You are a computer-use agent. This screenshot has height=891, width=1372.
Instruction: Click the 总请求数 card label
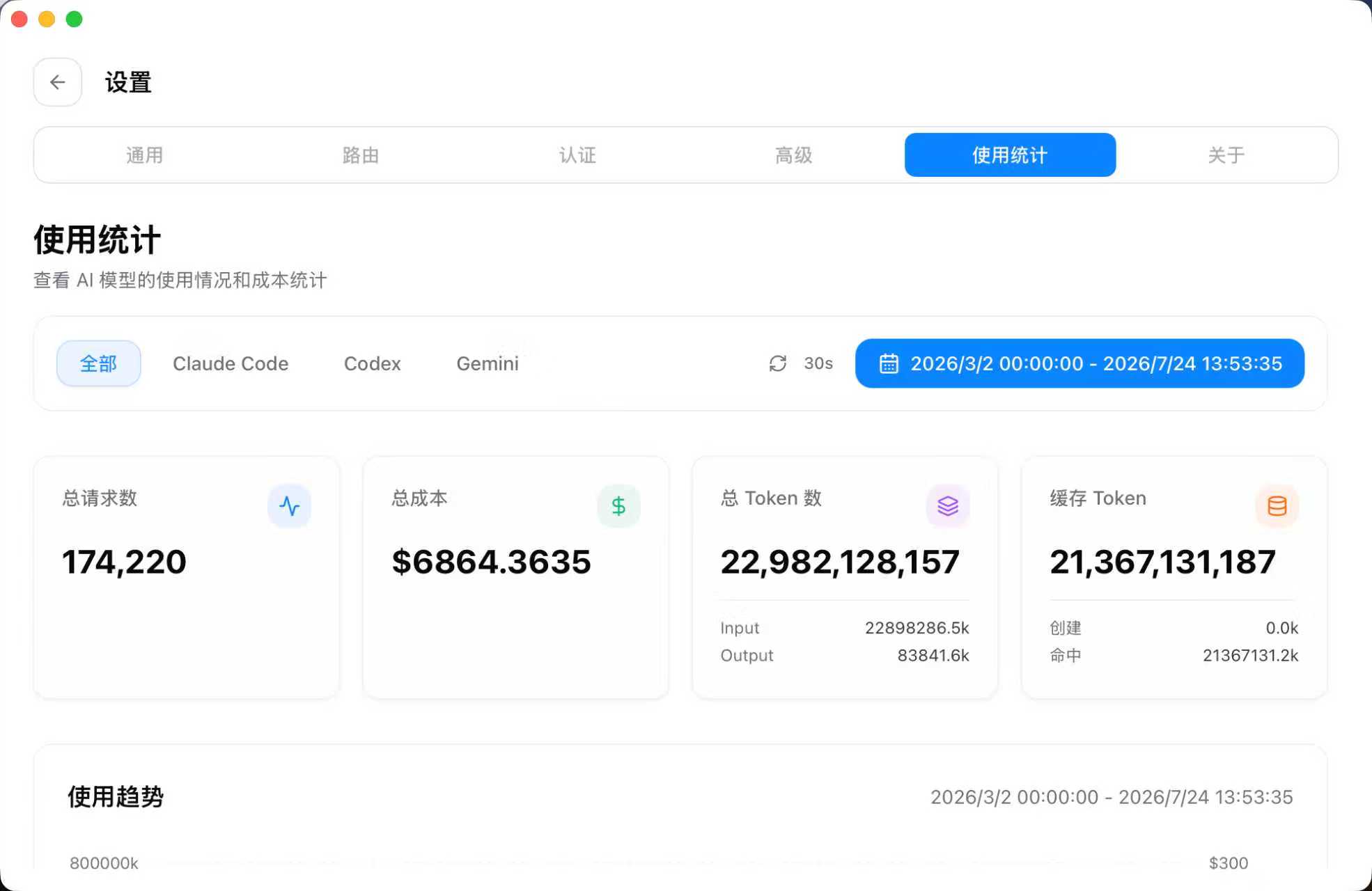[x=100, y=498]
